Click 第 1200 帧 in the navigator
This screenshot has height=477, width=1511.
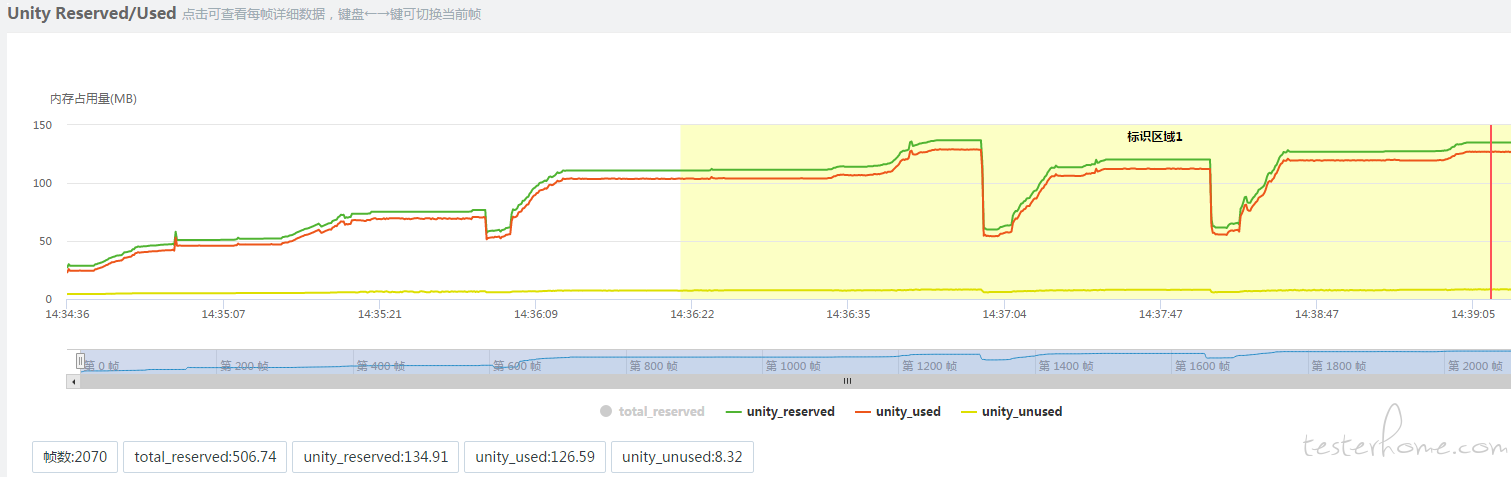(x=930, y=366)
